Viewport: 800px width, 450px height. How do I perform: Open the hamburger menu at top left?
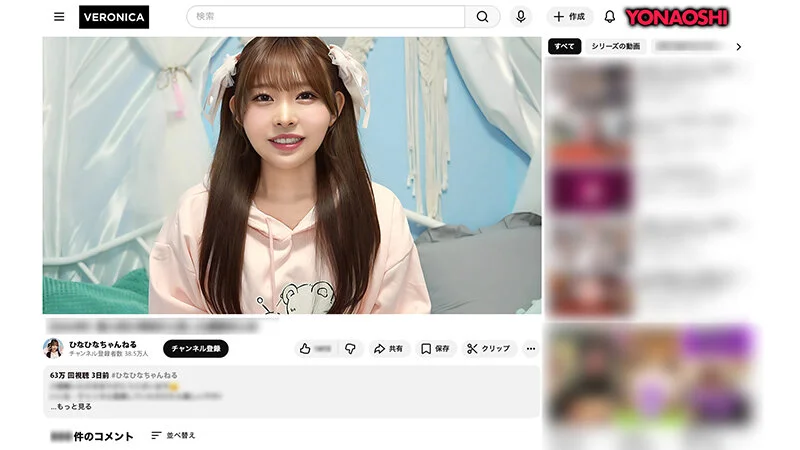(59, 17)
